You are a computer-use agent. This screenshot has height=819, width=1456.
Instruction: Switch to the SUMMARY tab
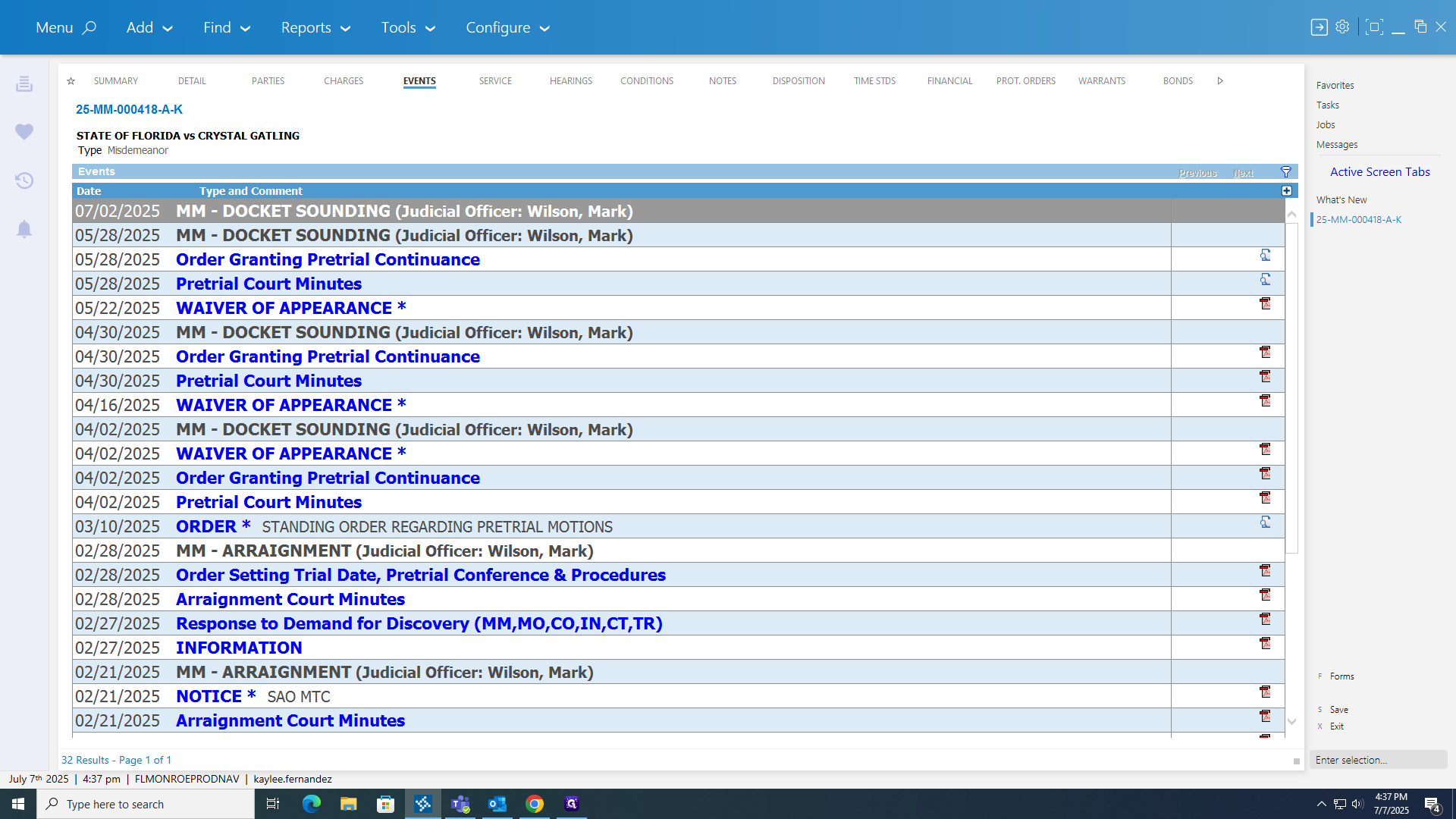point(116,80)
